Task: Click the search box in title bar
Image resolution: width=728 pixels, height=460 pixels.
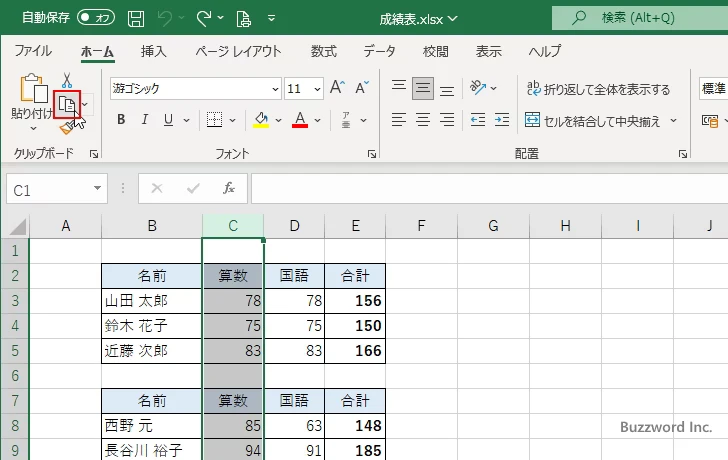Action: coord(640,18)
